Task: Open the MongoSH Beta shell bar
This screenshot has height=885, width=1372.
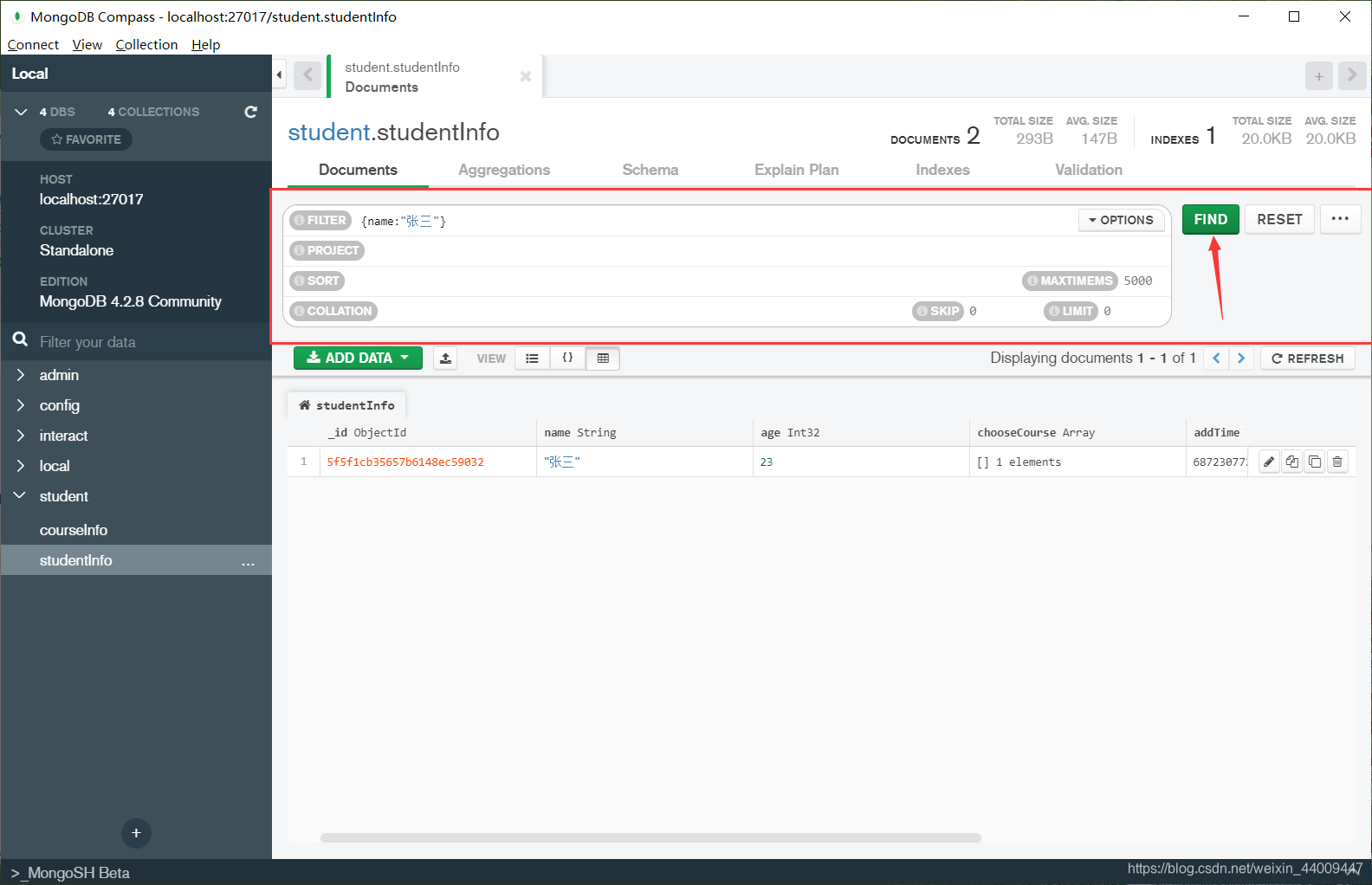Action: click(x=70, y=873)
